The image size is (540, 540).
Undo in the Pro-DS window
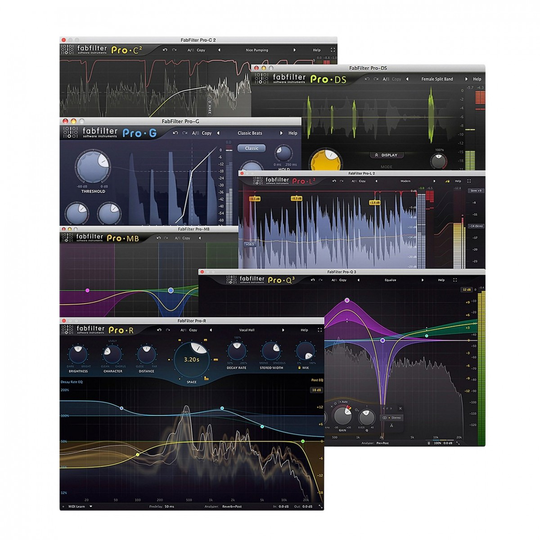coord(367,79)
